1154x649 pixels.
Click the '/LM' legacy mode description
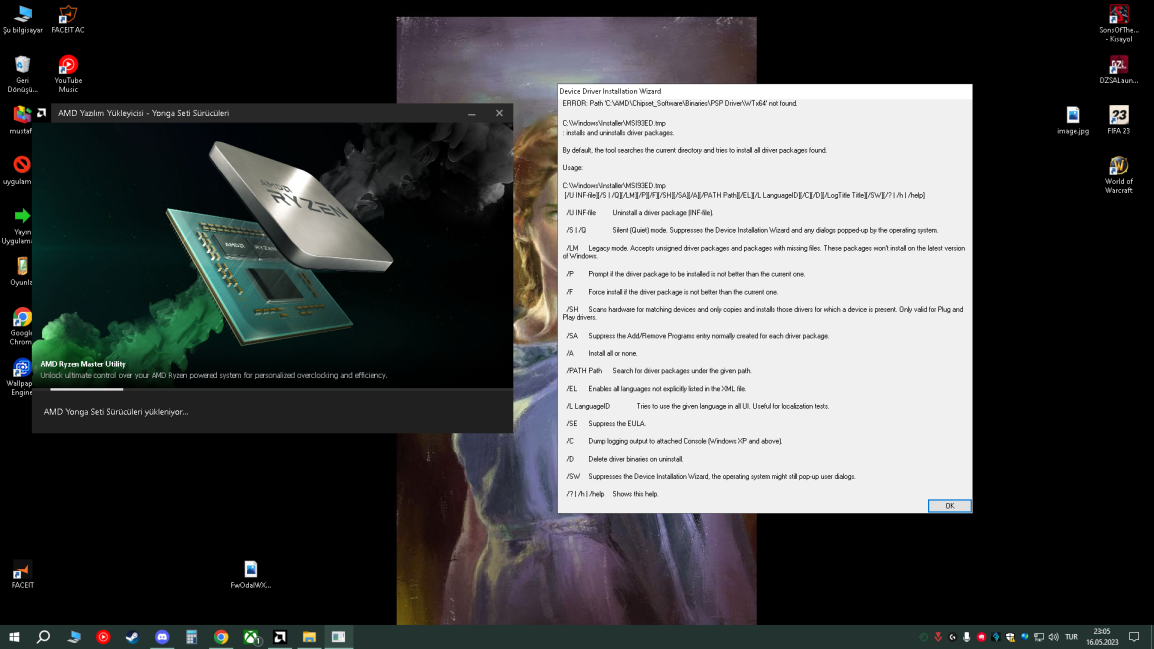pos(764,252)
